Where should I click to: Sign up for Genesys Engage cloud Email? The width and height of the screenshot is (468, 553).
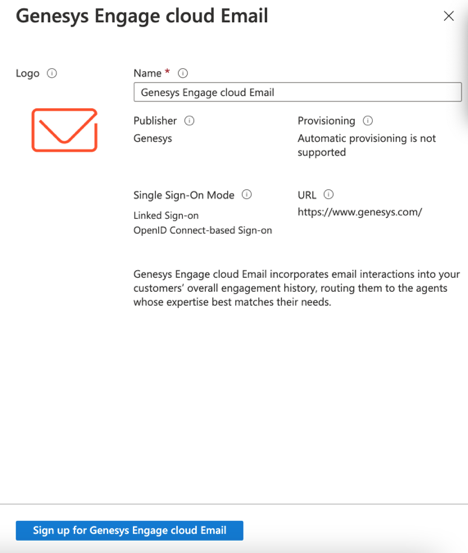[129, 530]
